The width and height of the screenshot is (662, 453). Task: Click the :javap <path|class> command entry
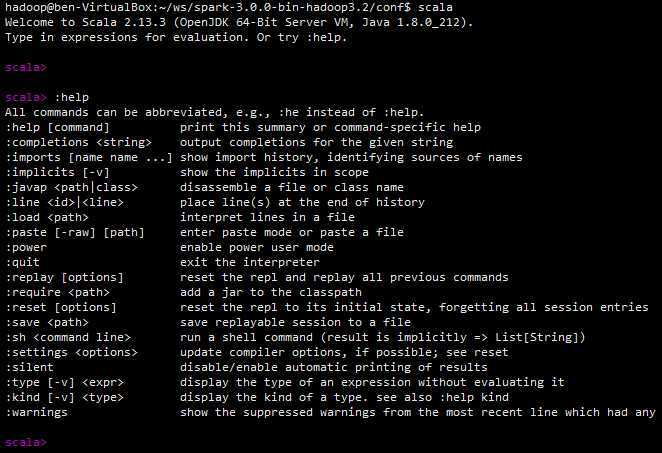(x=71, y=187)
